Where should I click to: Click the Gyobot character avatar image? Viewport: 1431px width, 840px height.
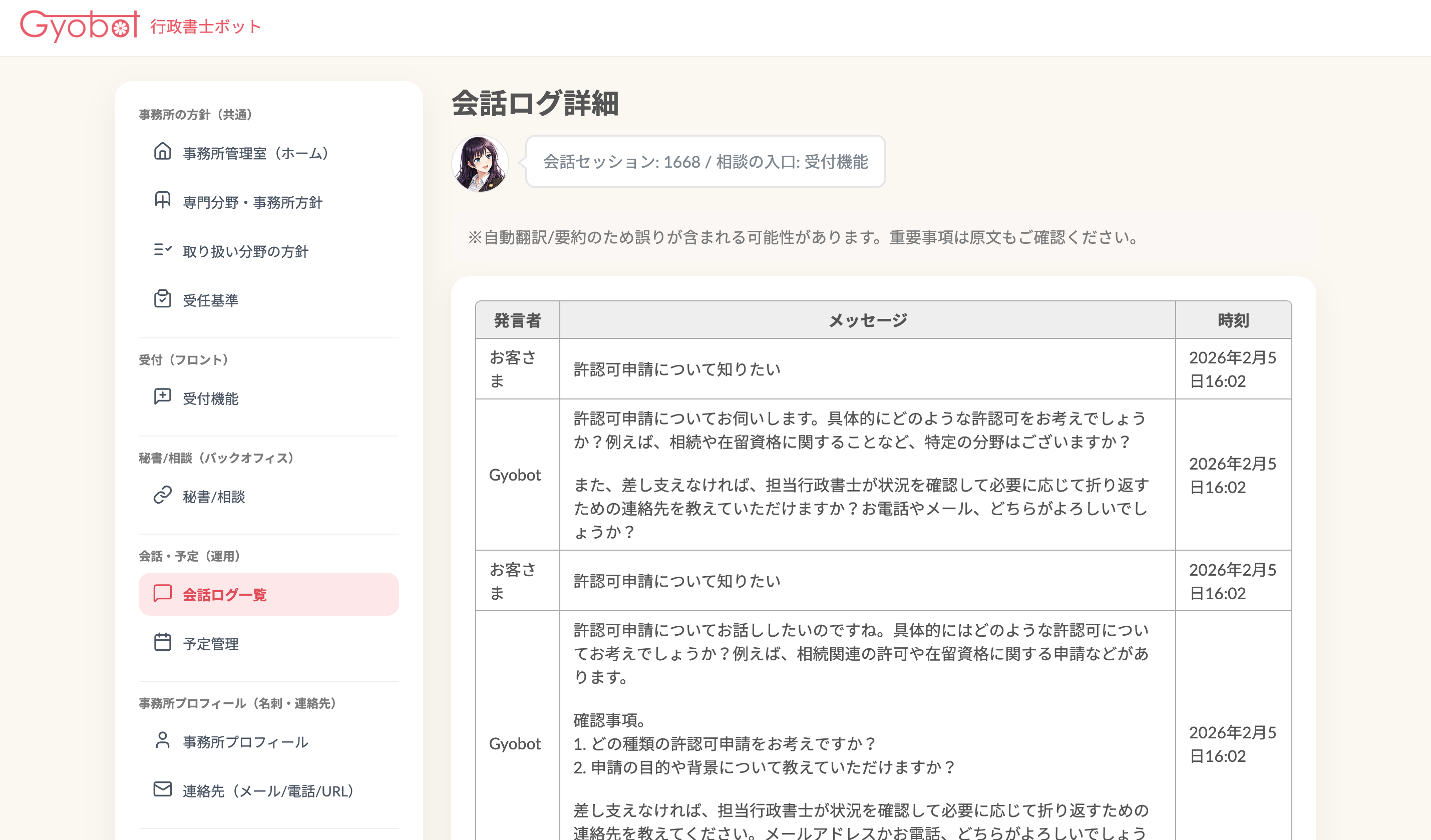pyautogui.click(x=480, y=164)
